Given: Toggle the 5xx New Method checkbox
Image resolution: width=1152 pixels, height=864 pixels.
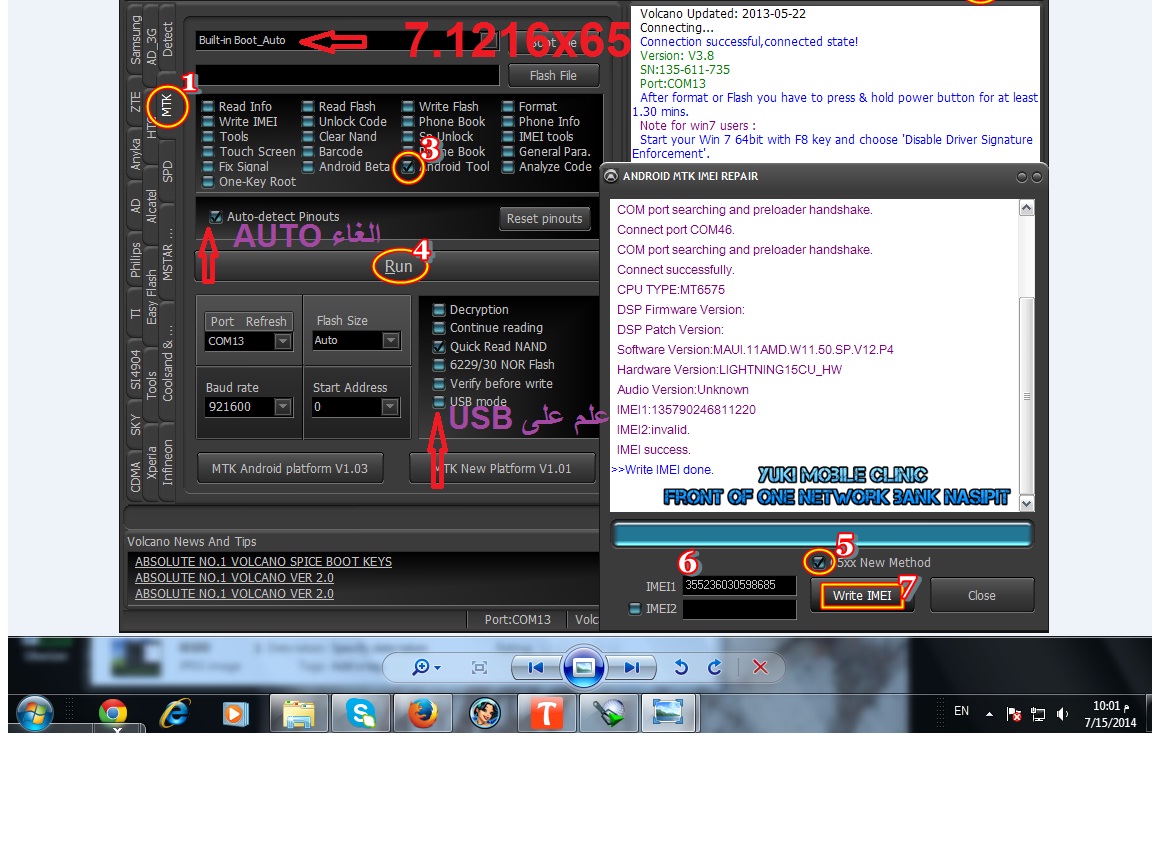Looking at the screenshot, I should pos(818,563).
